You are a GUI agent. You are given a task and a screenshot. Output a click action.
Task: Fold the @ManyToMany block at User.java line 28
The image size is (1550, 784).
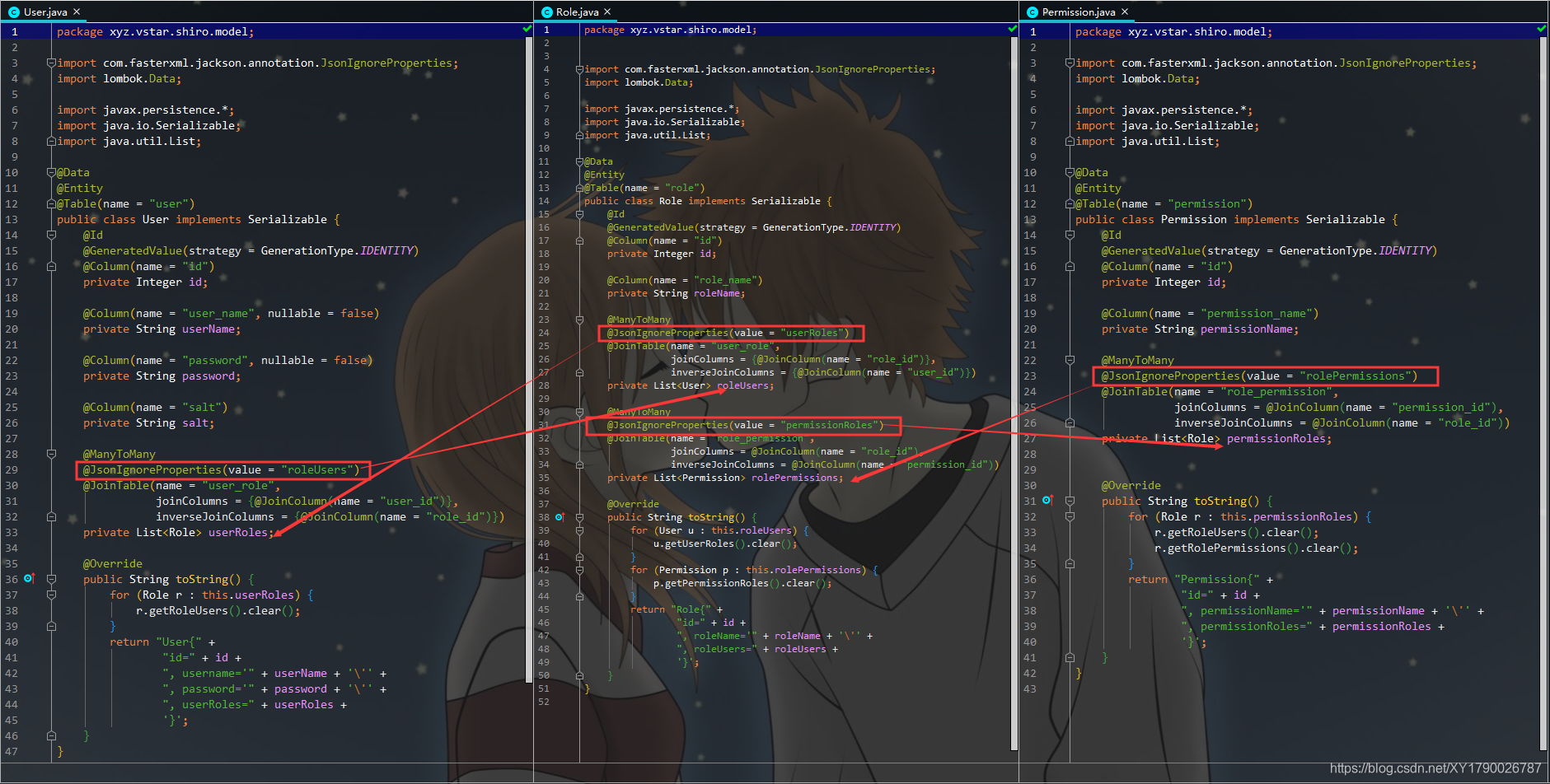pyautogui.click(x=51, y=454)
